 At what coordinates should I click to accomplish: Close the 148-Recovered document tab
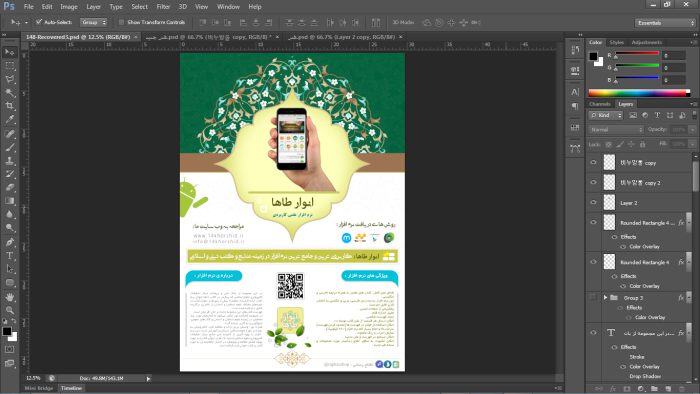[x=136, y=37]
